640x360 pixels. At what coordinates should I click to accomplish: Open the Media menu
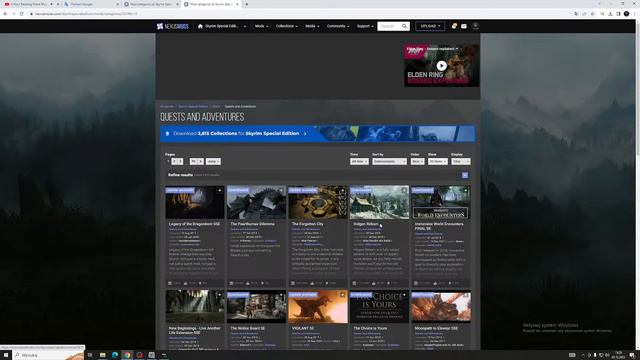coord(312,26)
